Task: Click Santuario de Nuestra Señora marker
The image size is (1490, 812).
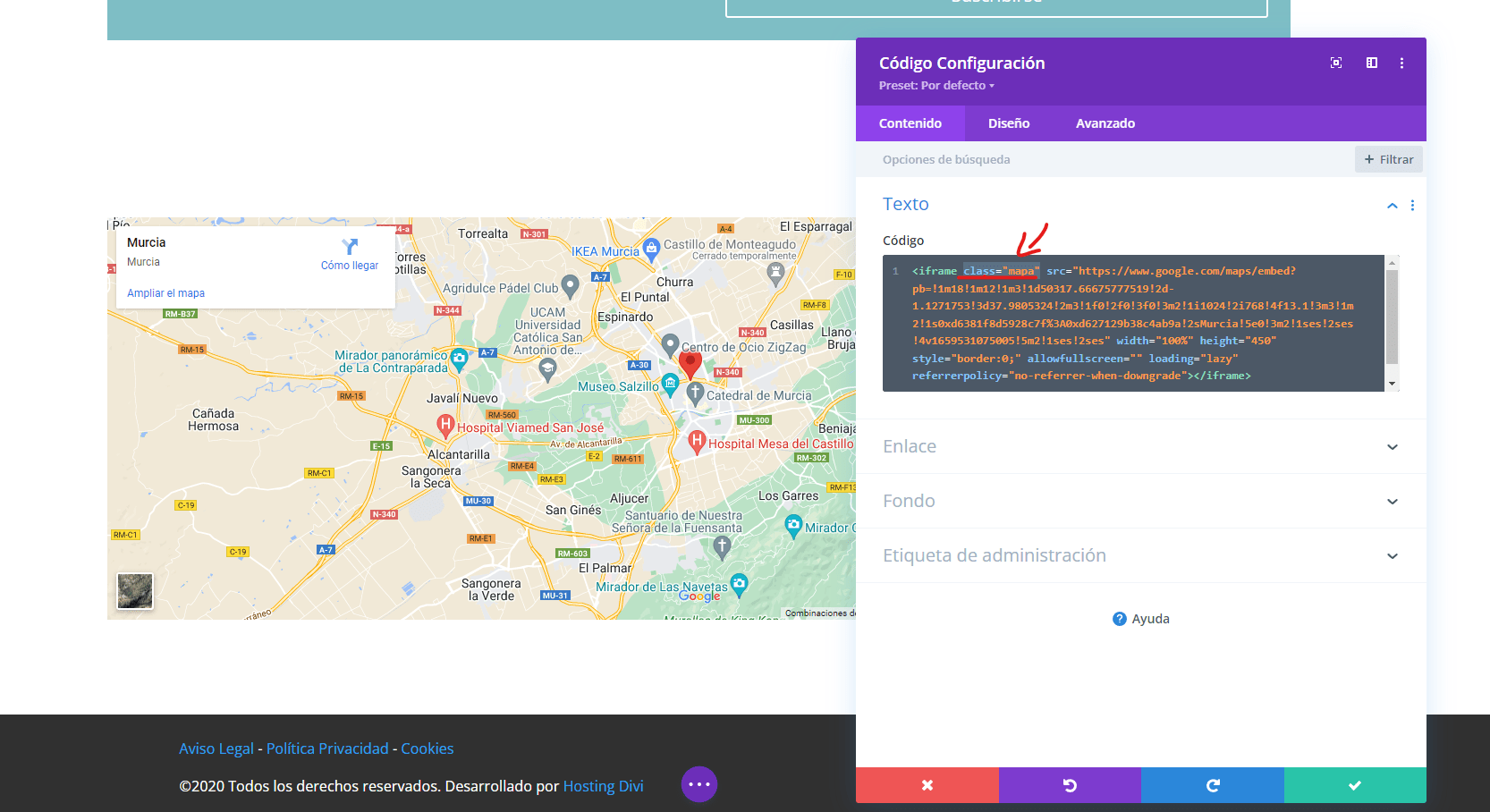Action: pyautogui.click(x=723, y=547)
